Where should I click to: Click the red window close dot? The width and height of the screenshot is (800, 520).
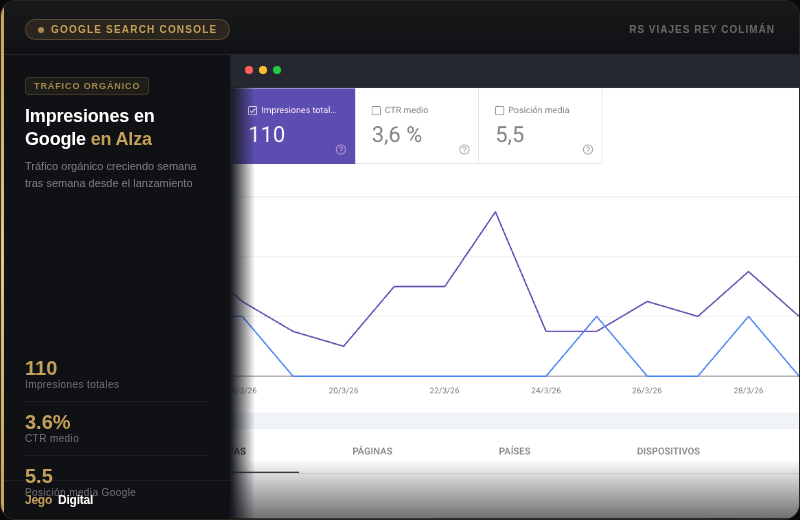[x=249, y=70]
